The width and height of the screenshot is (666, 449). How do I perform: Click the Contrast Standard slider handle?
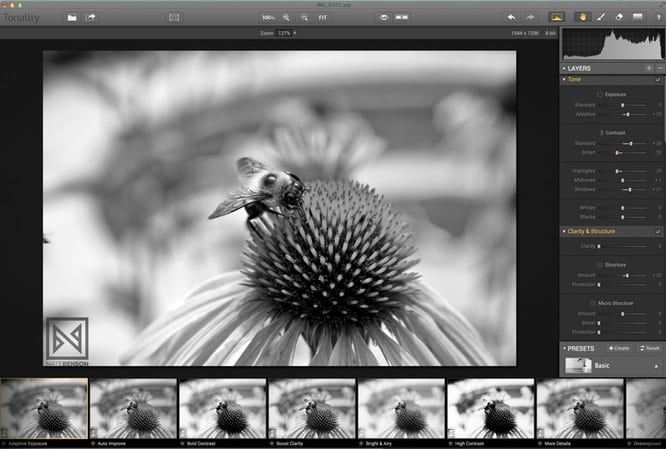click(631, 144)
